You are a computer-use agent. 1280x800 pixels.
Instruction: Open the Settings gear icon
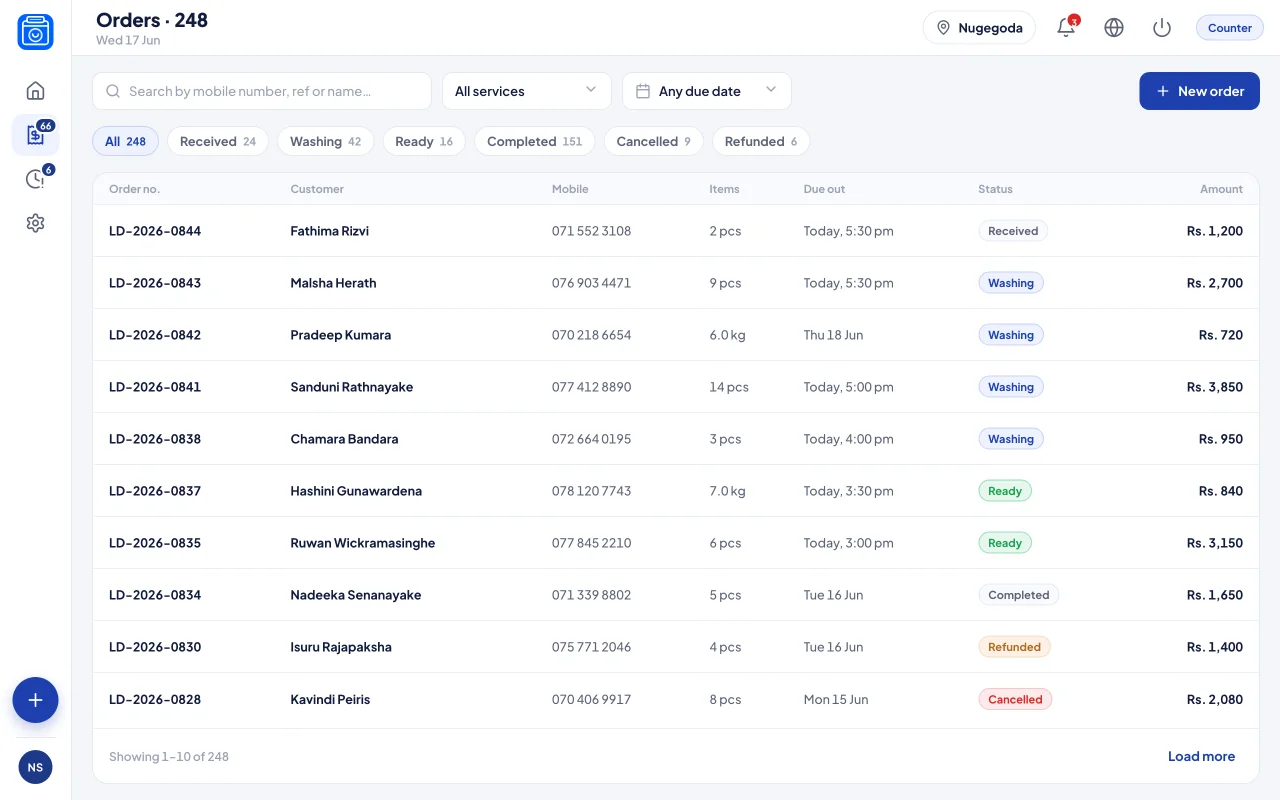click(x=35, y=223)
